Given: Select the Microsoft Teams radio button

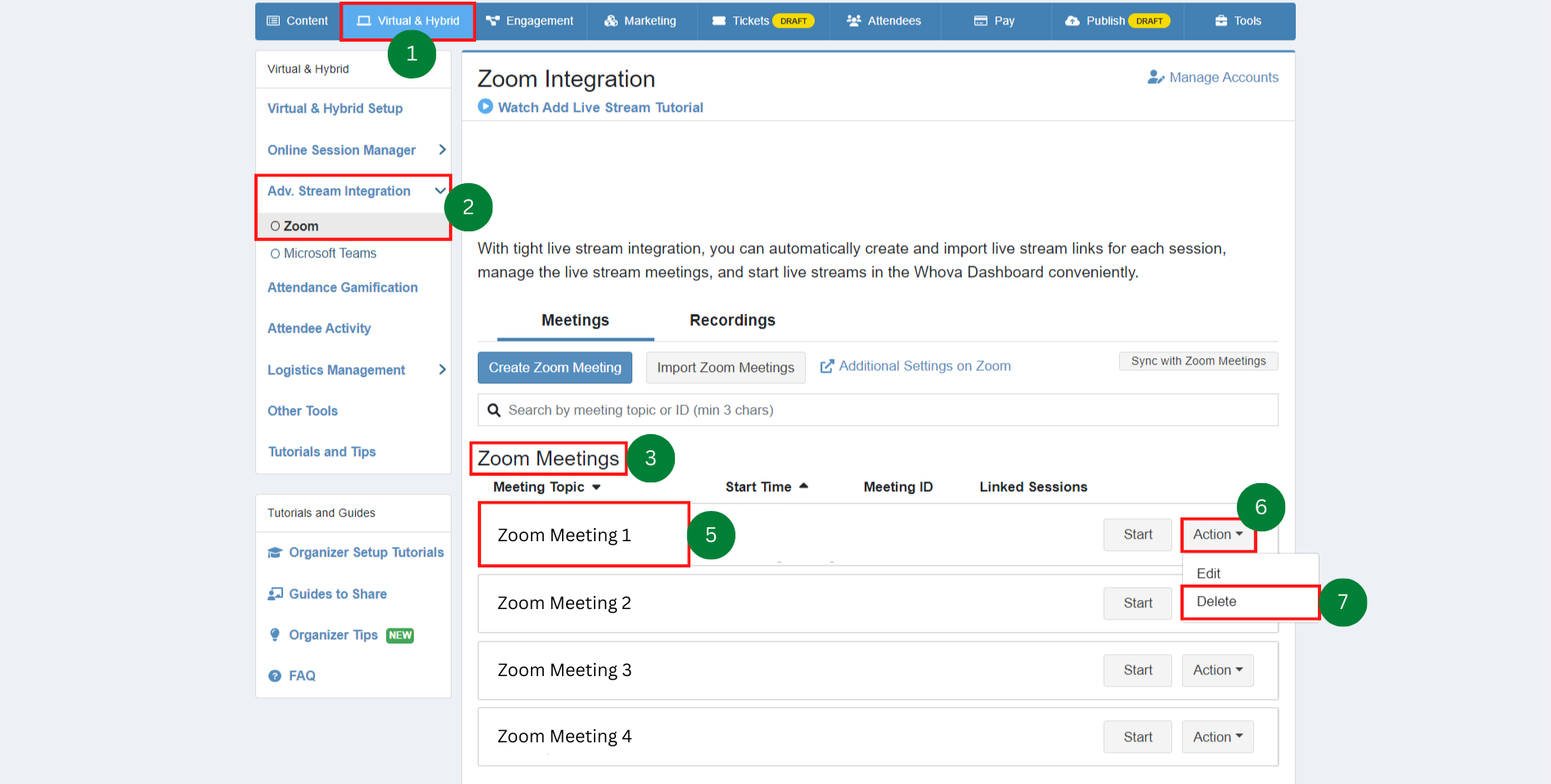Looking at the screenshot, I should click(276, 253).
